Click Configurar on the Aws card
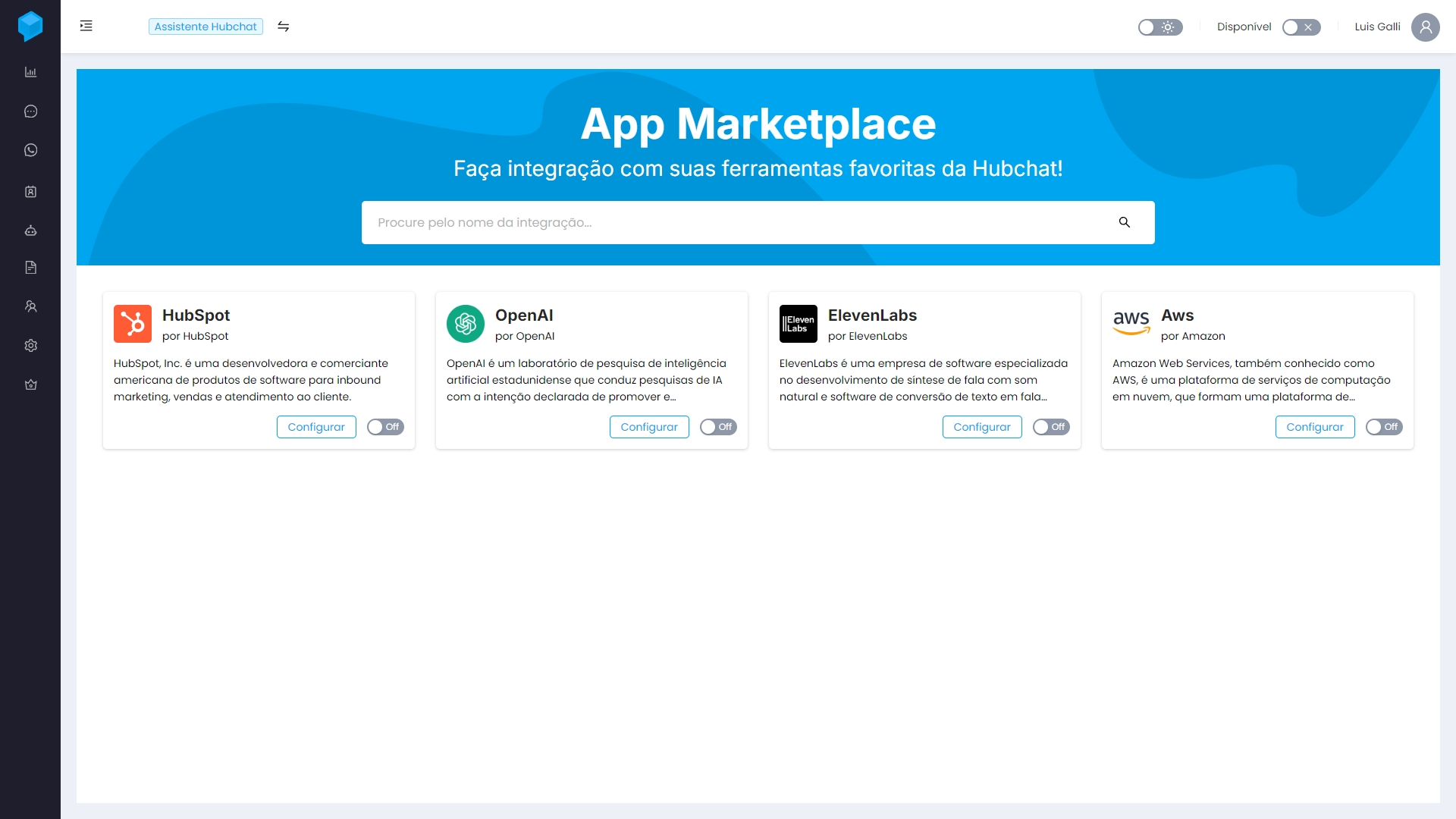This screenshot has width=1456, height=819. 1315,427
